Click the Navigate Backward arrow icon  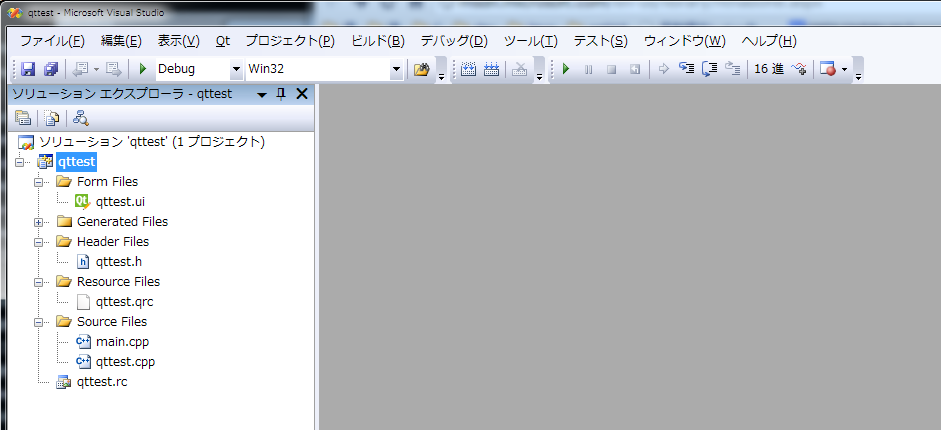(79, 69)
